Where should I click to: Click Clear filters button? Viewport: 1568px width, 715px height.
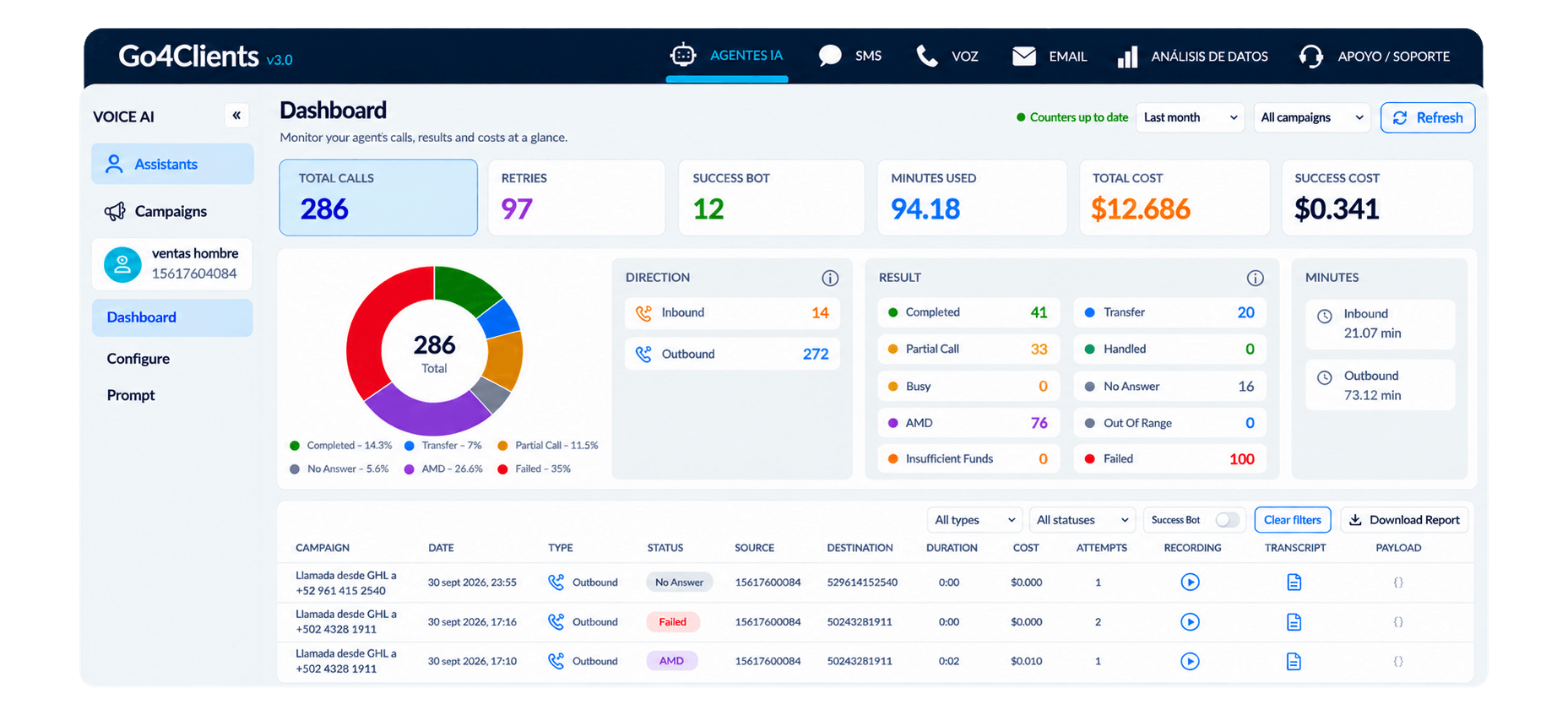coord(1292,520)
